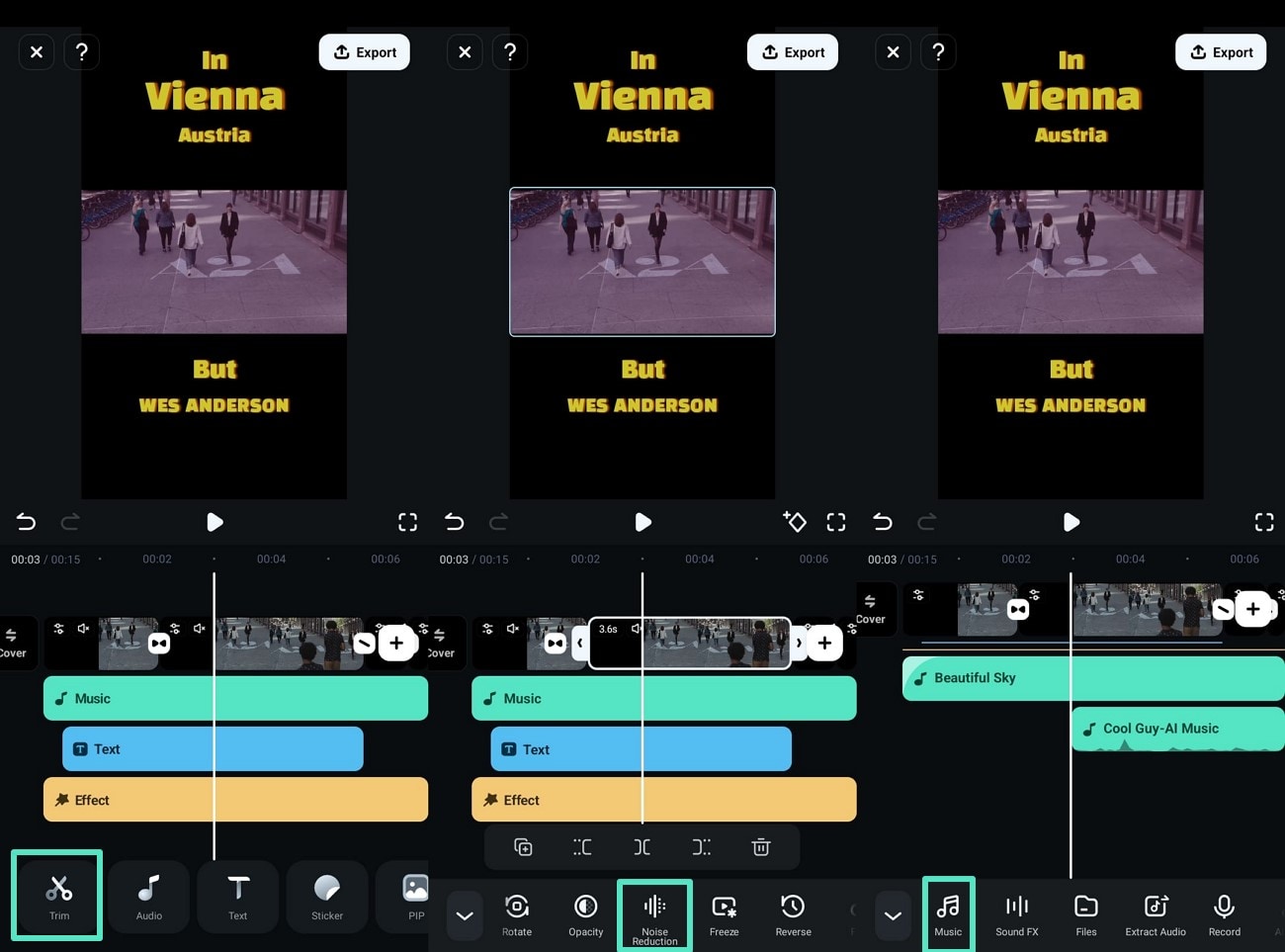Click right trim handle of selected clip

point(799,644)
